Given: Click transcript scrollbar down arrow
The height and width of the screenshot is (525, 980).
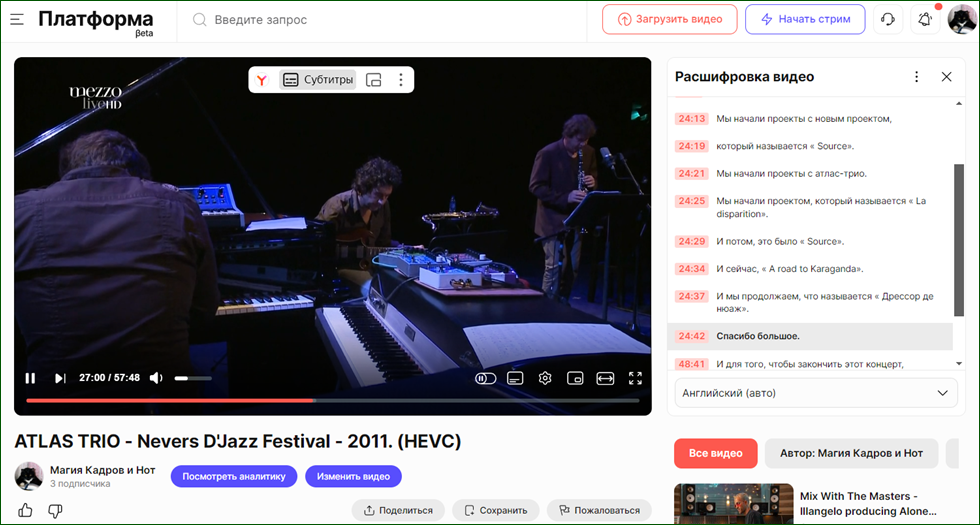Looking at the screenshot, I should tap(959, 363).
